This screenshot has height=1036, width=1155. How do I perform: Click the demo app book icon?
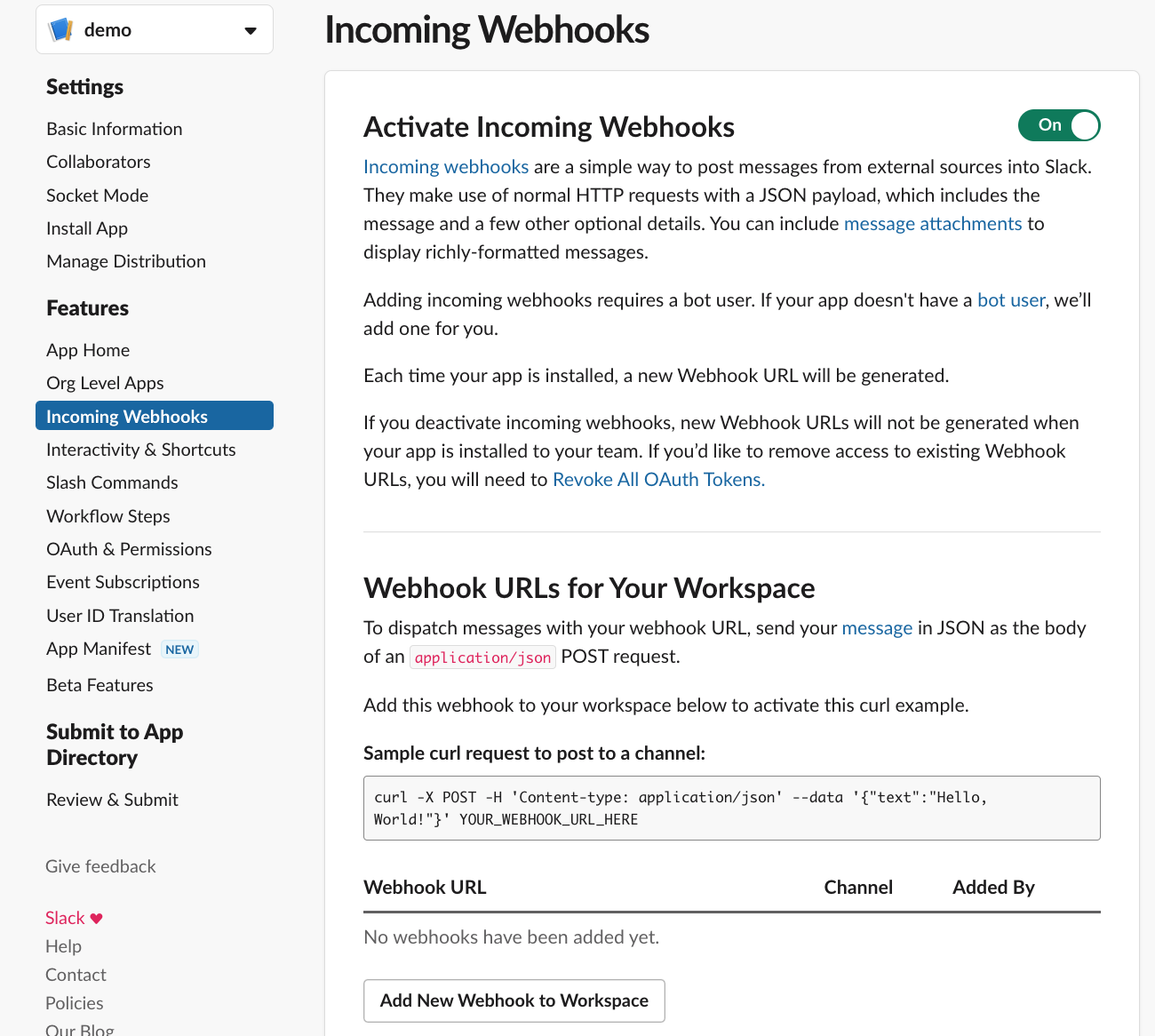tap(61, 29)
